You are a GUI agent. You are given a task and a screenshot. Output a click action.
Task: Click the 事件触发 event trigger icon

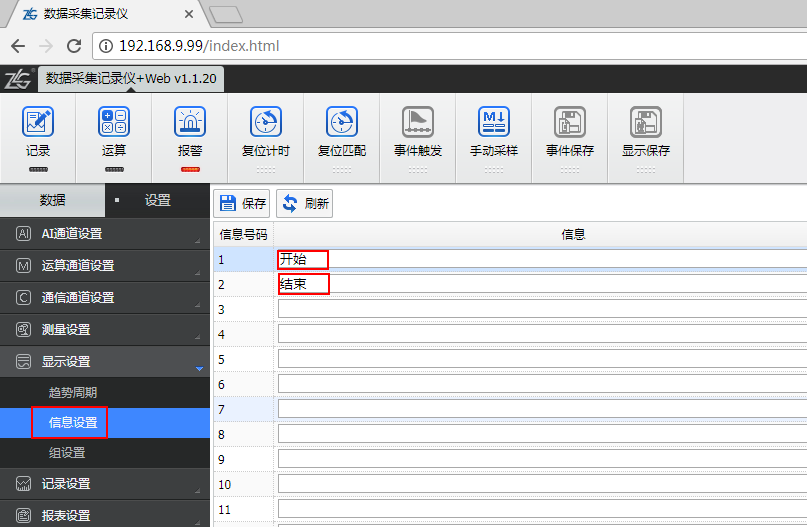pos(418,122)
